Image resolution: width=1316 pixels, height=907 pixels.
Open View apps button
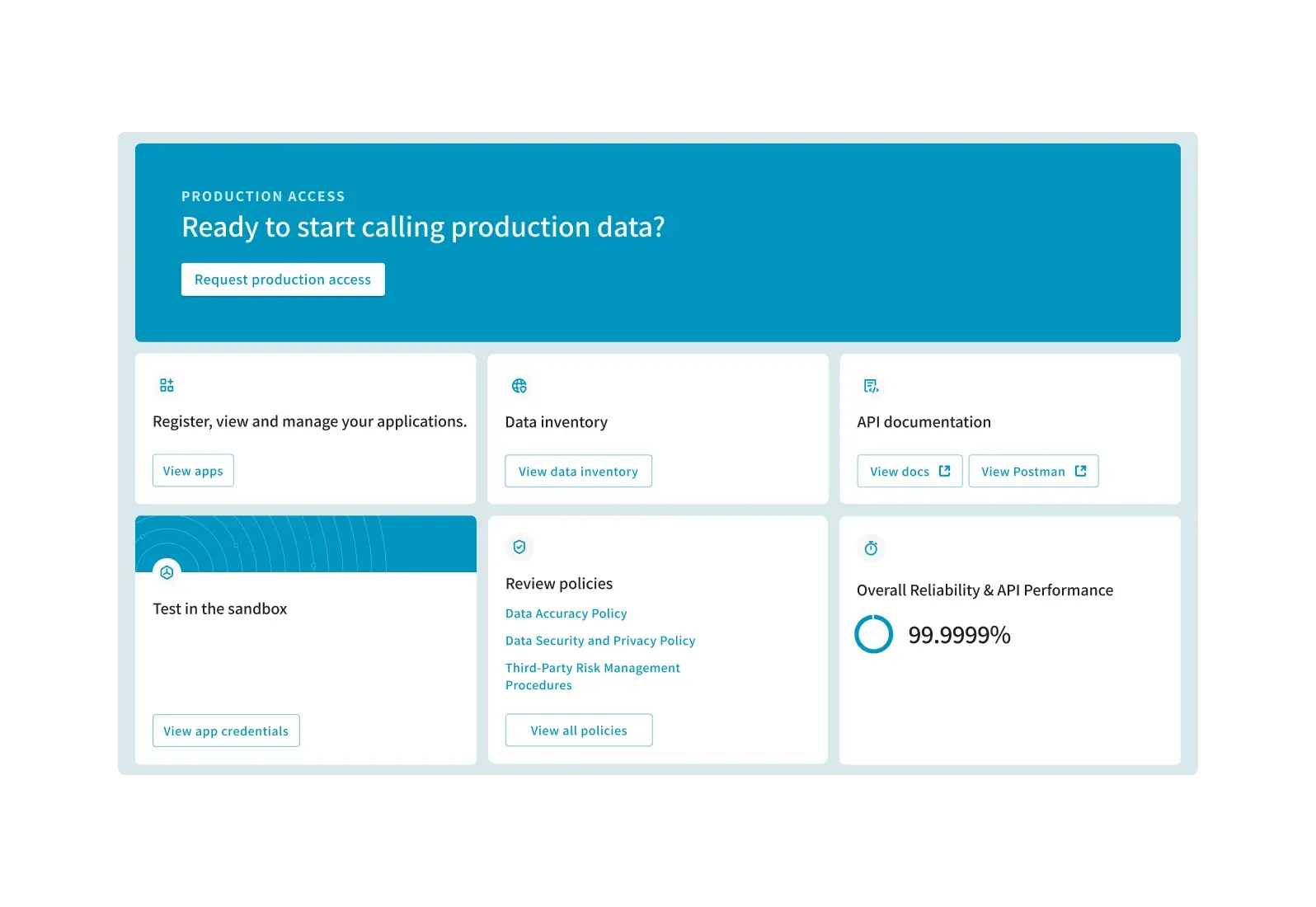[x=193, y=471]
